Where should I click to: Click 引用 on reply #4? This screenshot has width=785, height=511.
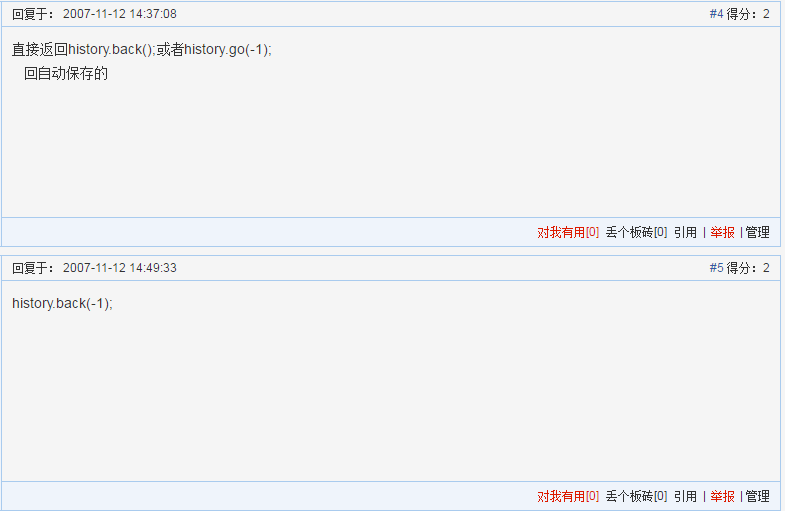[x=685, y=232]
